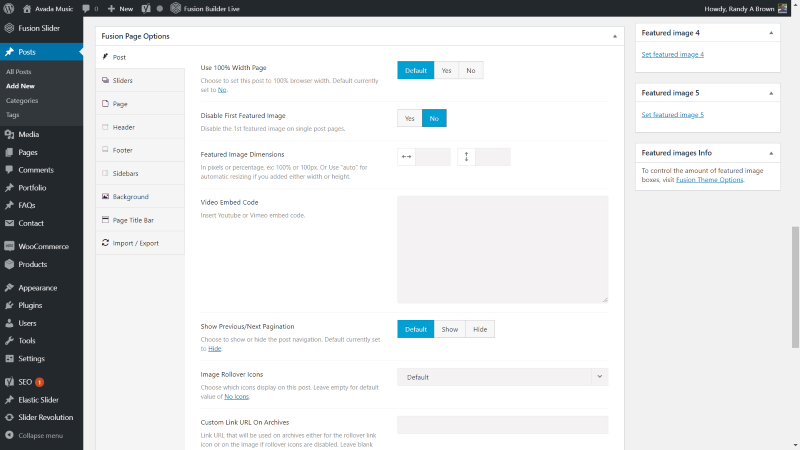Image resolution: width=800 pixels, height=450 pixels.
Task: Open All Posts submenu item
Action: tap(18, 72)
